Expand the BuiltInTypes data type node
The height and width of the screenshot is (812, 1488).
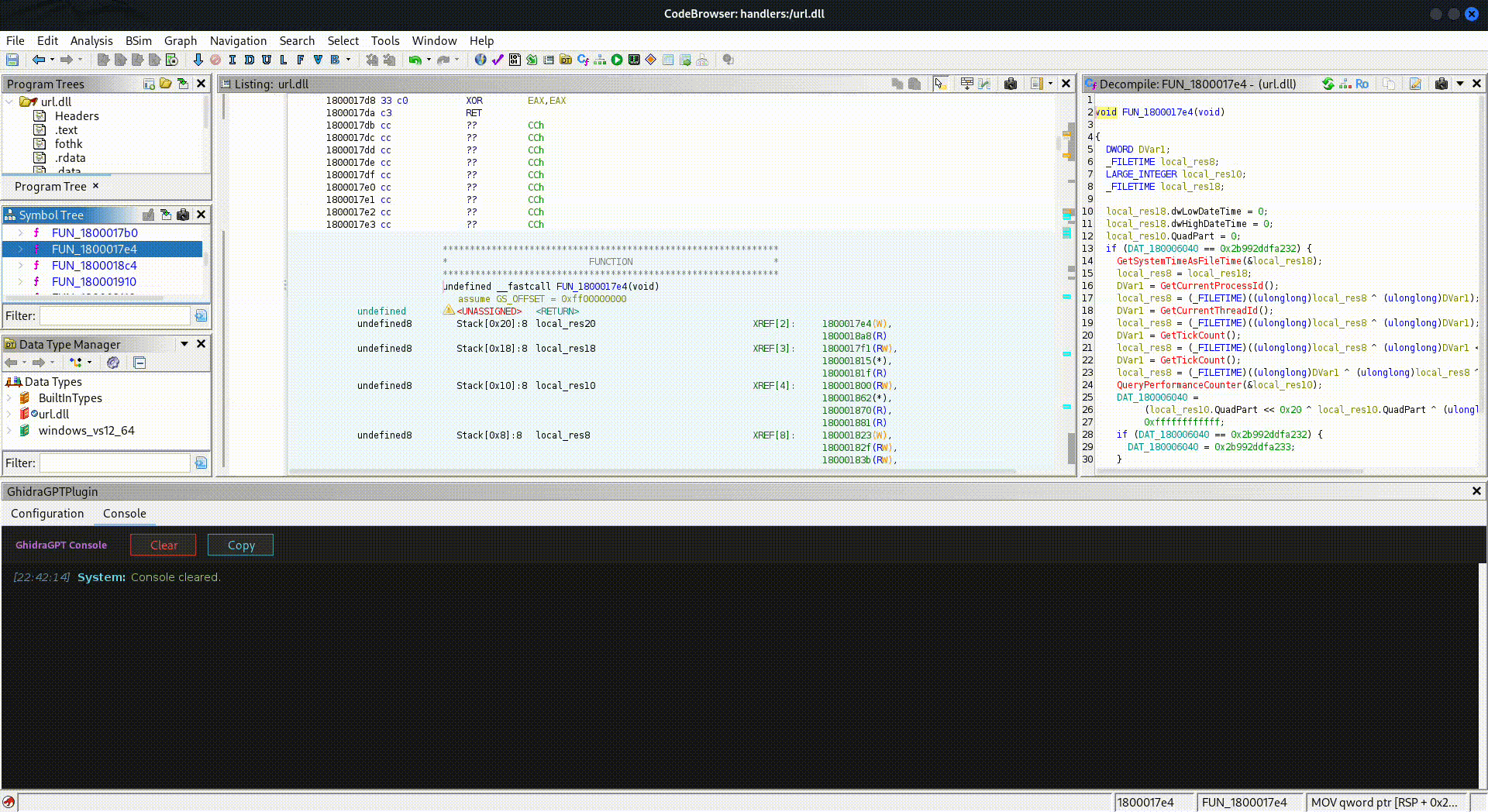coord(9,397)
